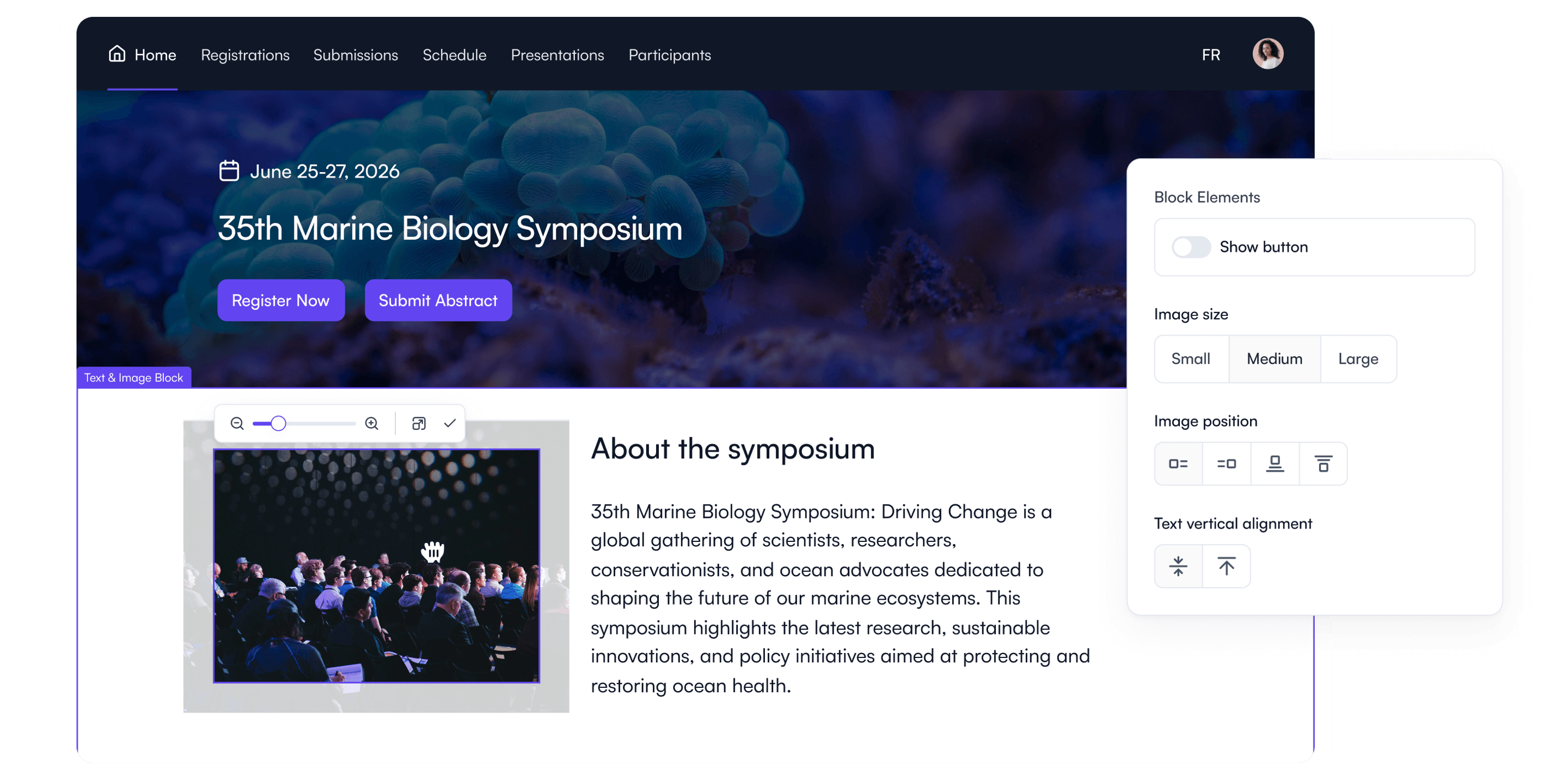
Task: Click the Register Now button
Action: click(280, 300)
